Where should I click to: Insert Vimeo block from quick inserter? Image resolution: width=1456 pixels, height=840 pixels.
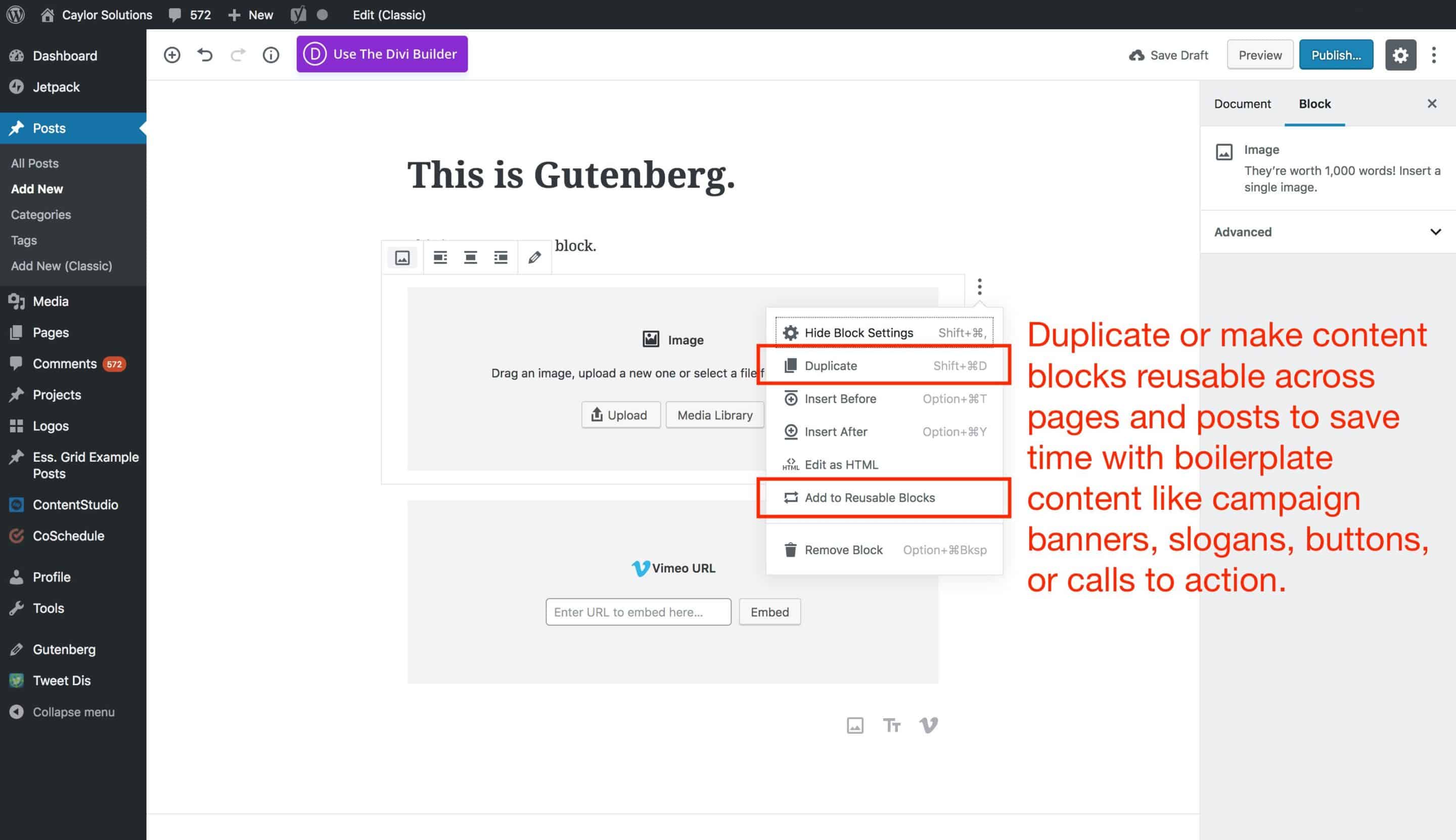928,725
